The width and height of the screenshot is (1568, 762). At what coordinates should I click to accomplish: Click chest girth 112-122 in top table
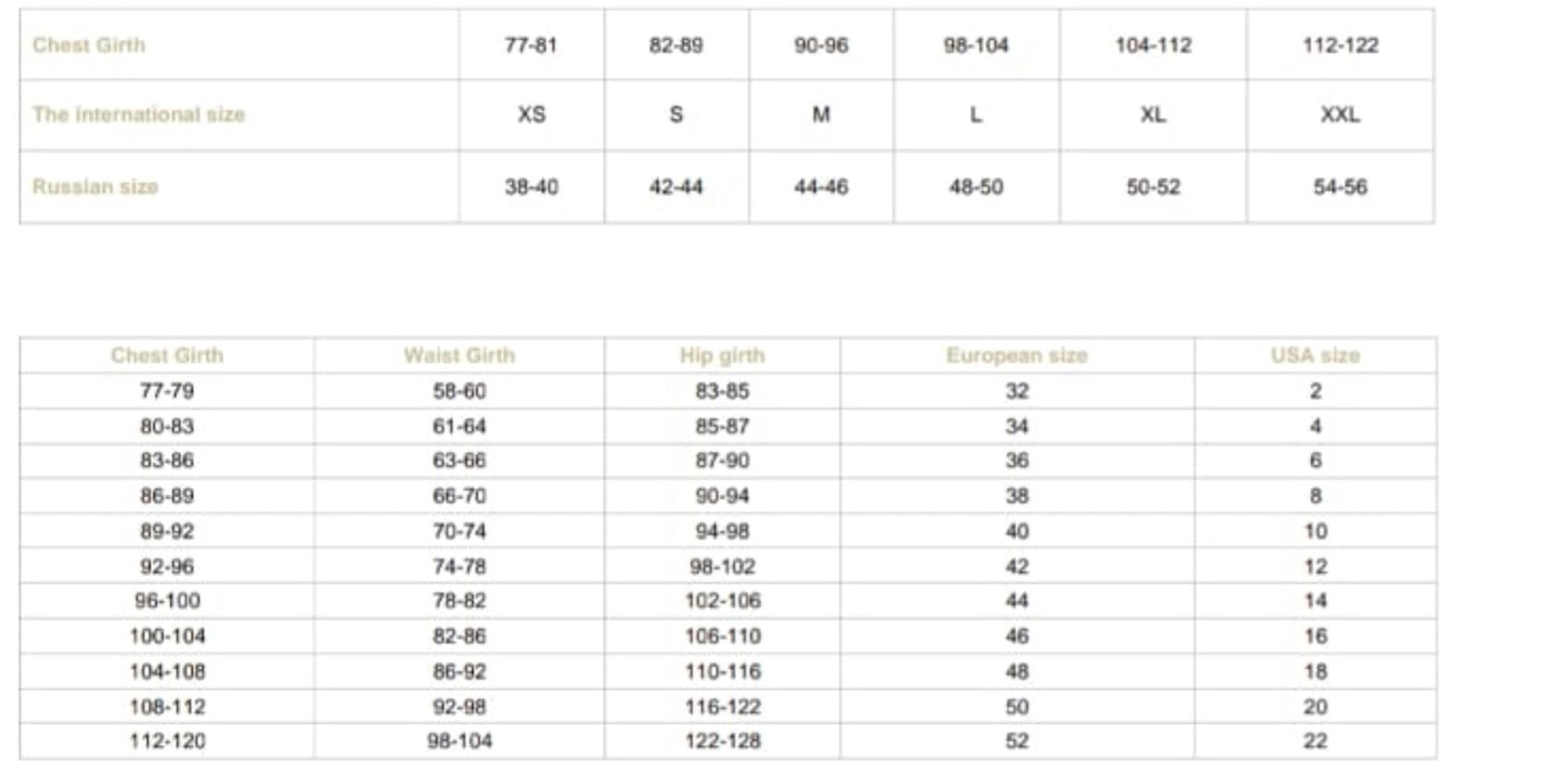click(x=1340, y=45)
